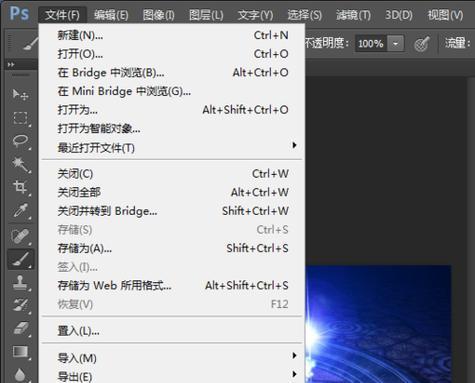The width and height of the screenshot is (475, 383).
Task: Choose Close All (关闭全部) entry
Action: [172, 192]
